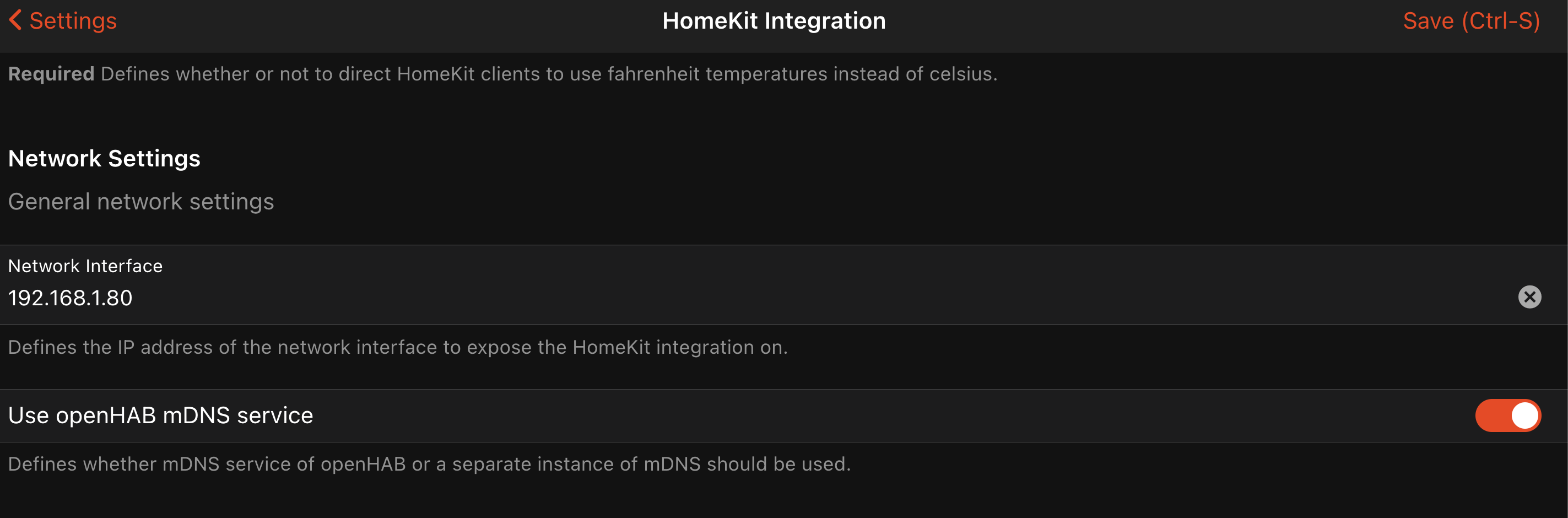Select the Network Settings section heading
Screen dimensions: 1568x518
point(104,158)
